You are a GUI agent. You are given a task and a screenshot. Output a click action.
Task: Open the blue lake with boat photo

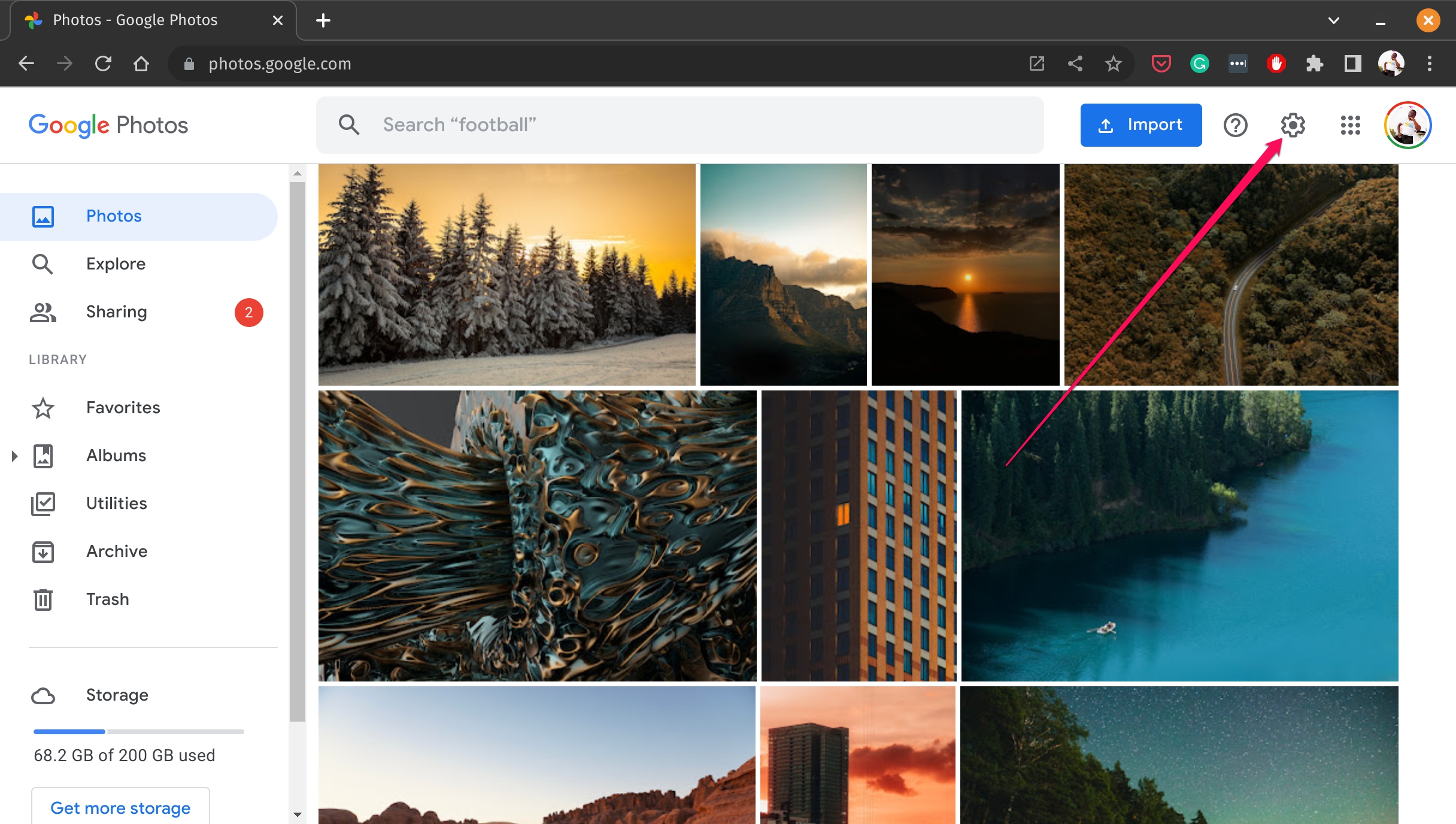(1179, 535)
